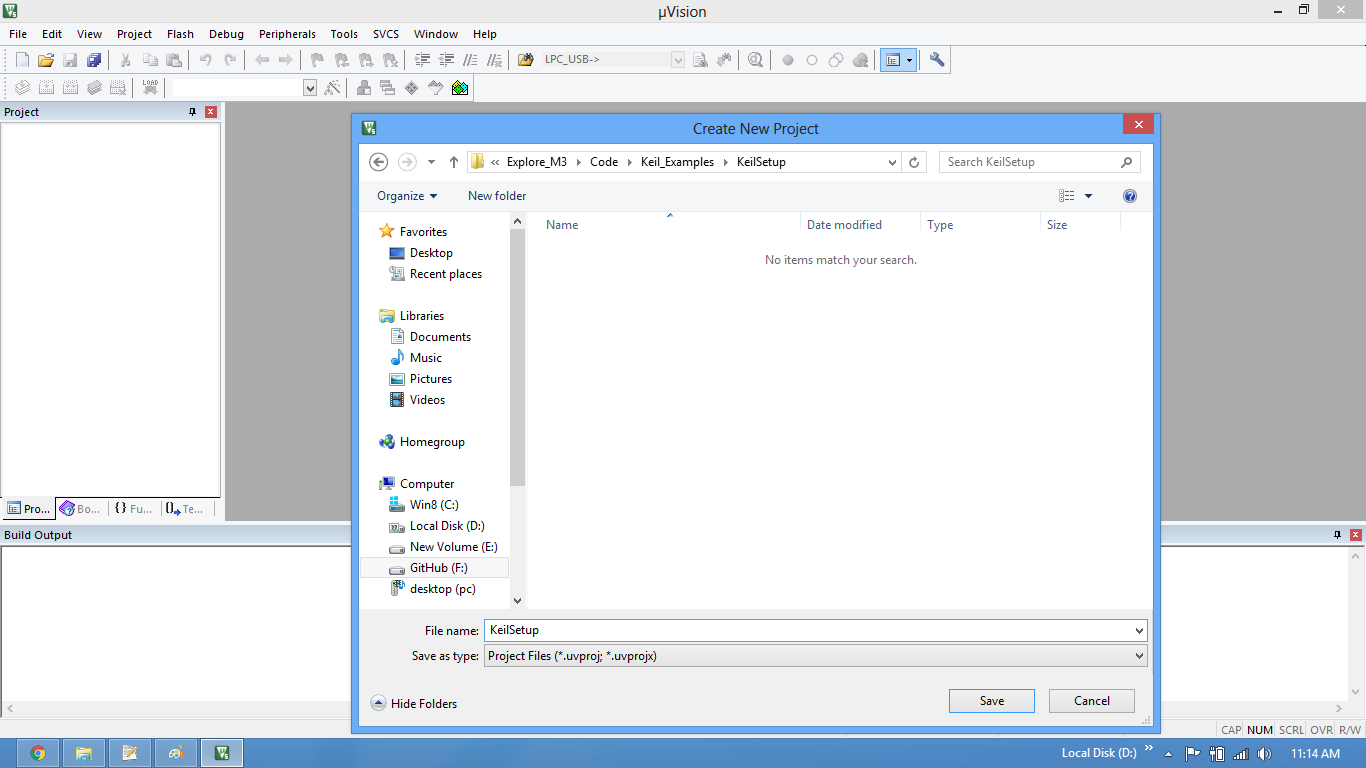Click the Back arrow in file dialog
This screenshot has width=1366, height=768.
[x=378, y=162]
